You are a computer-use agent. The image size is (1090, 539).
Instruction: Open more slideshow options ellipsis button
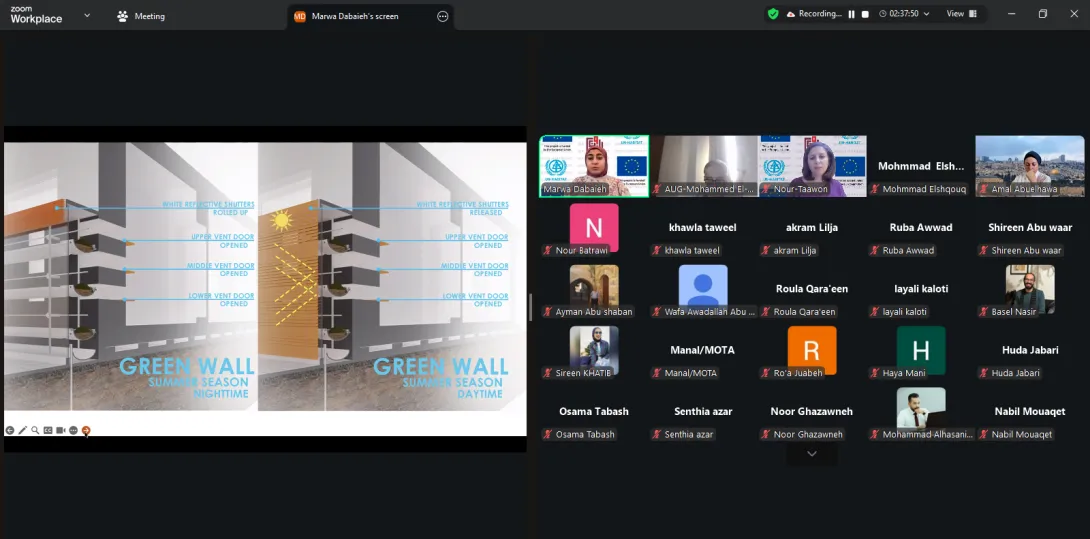[x=73, y=431]
